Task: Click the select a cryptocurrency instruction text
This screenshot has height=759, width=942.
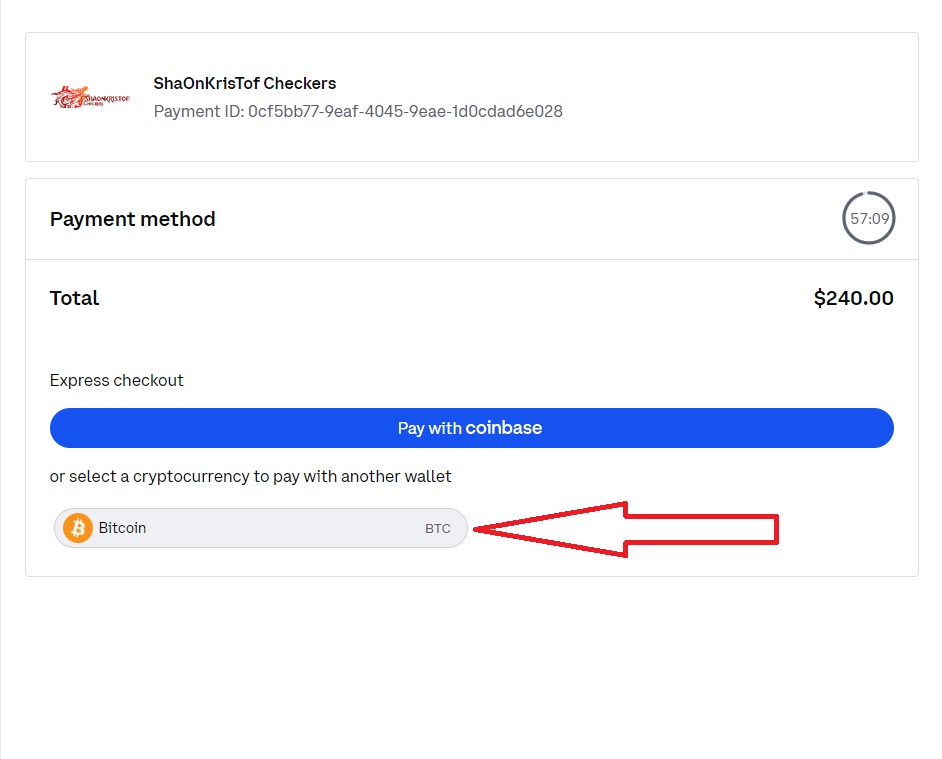Action: [250, 476]
